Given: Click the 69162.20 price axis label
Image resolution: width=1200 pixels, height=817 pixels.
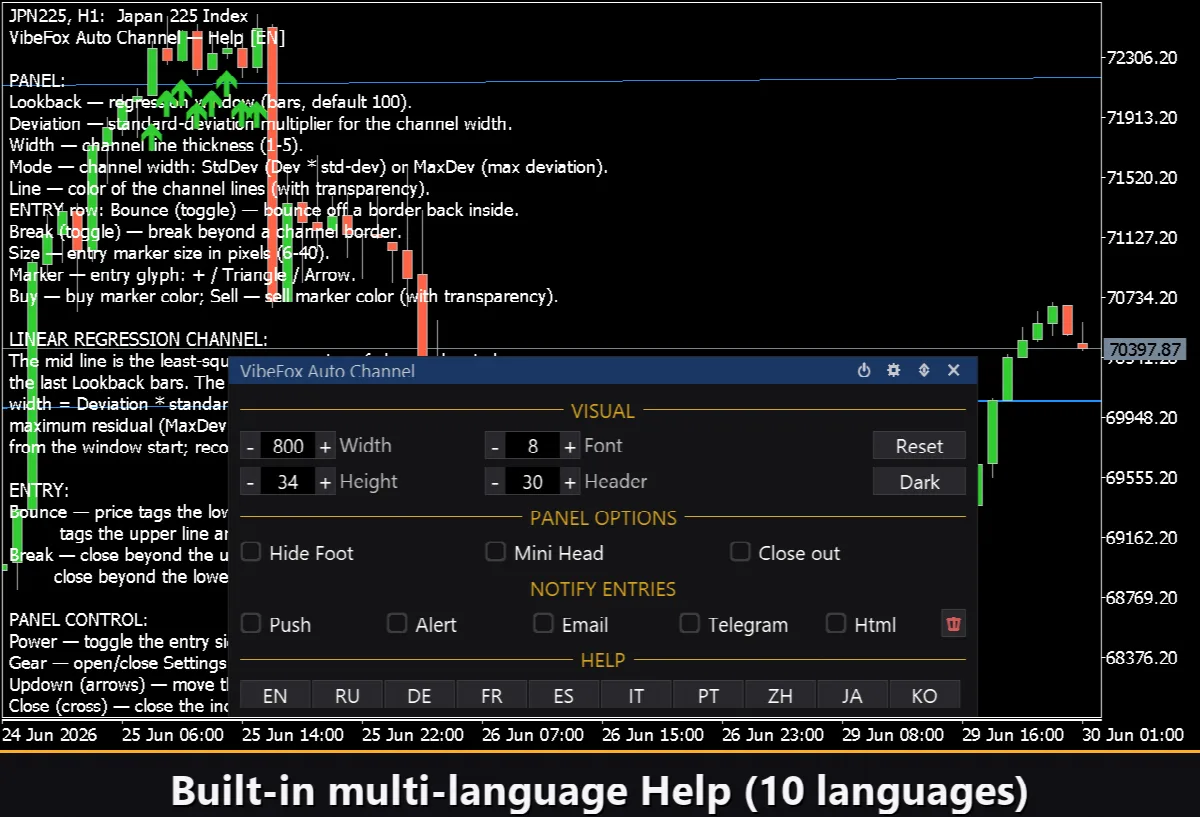Looking at the screenshot, I should (1144, 538).
